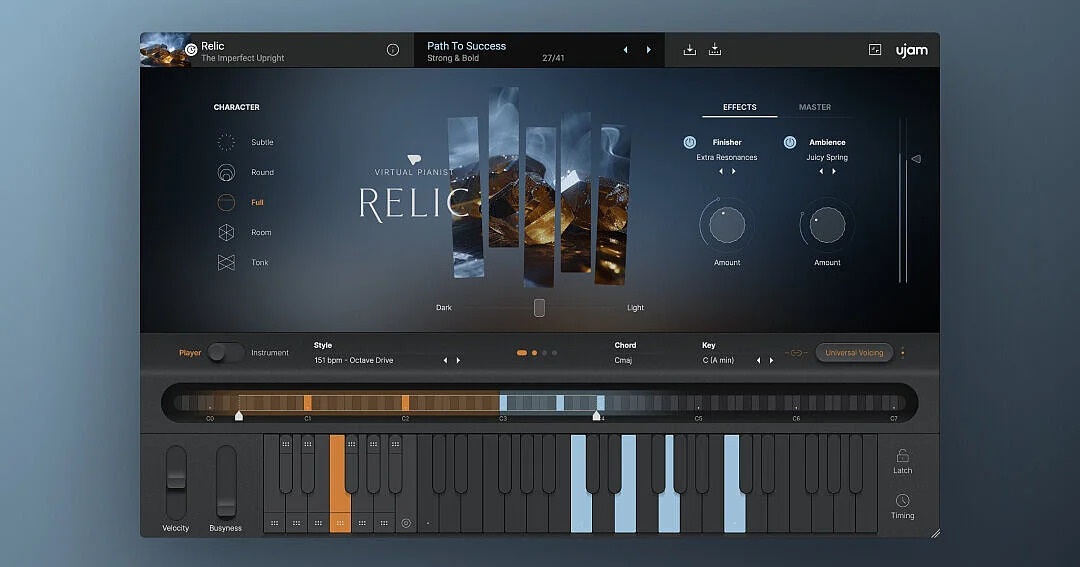Click the Busyness slider
1080x567 pixels.
(x=226, y=482)
